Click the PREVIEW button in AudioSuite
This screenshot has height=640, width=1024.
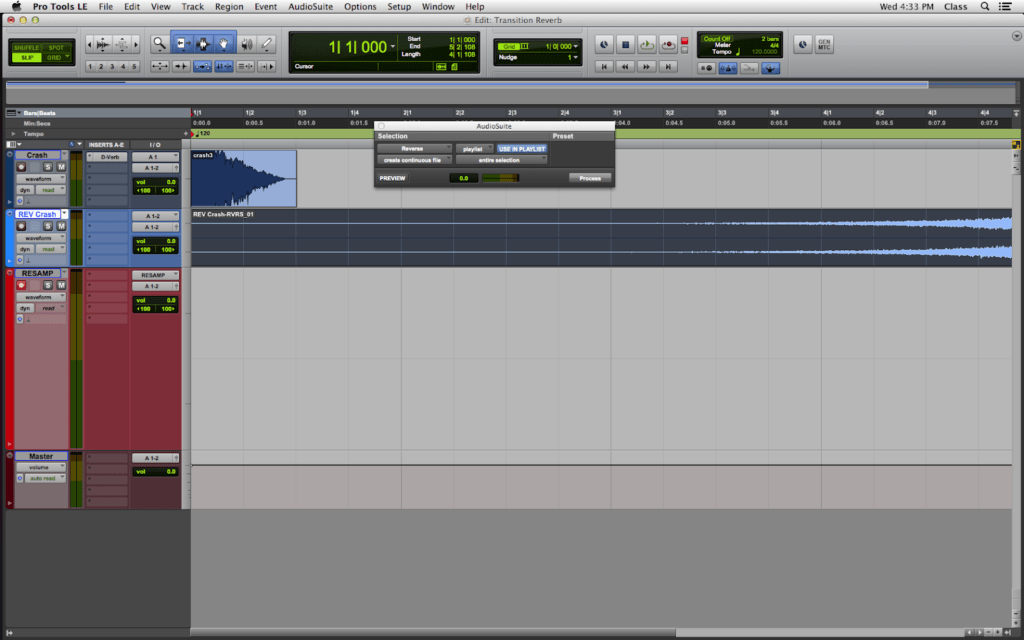tap(393, 178)
